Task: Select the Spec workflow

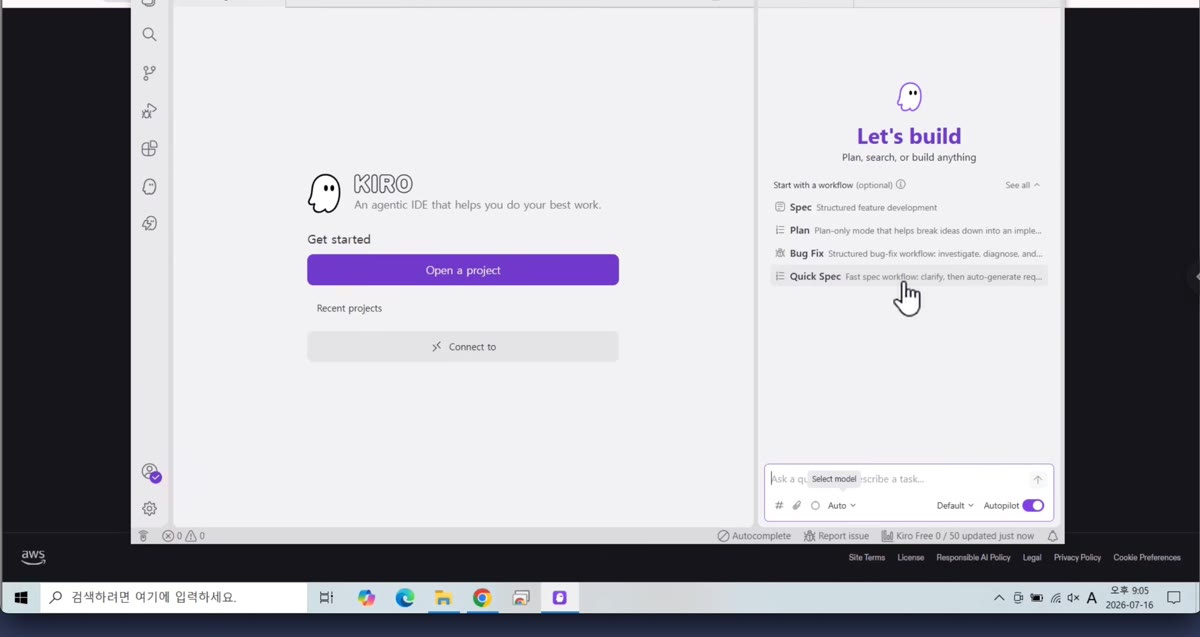Action: tap(909, 207)
